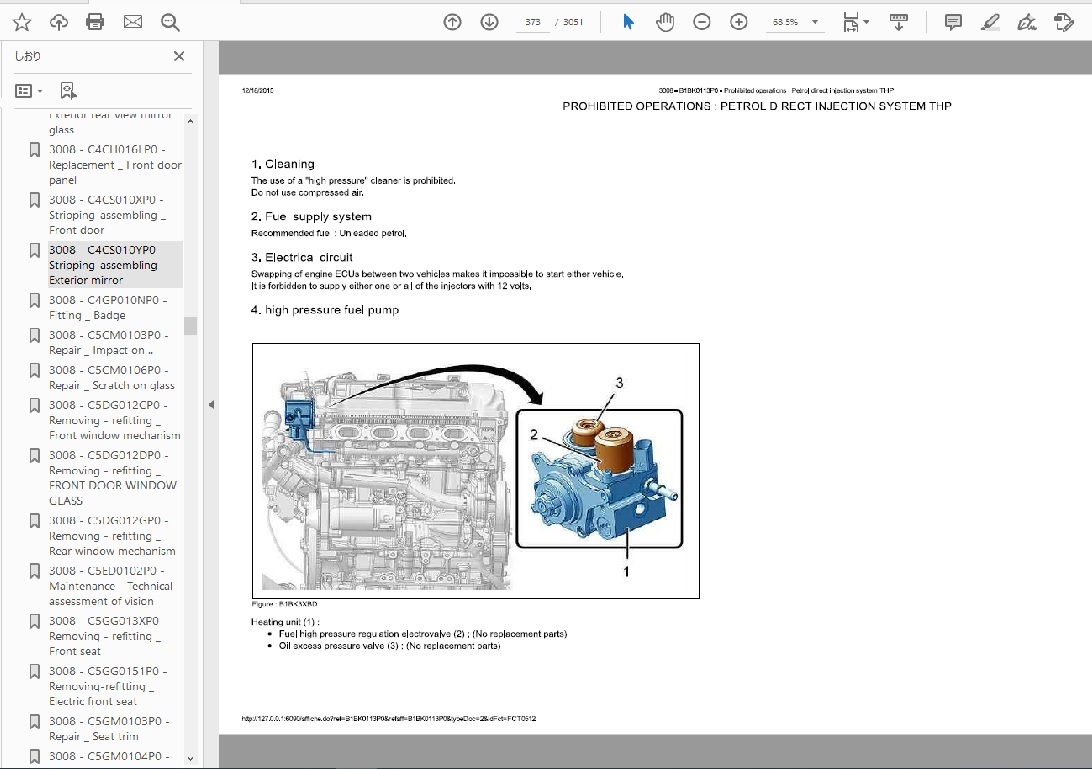The height and width of the screenshot is (769, 1092).
Task: Click the page title PROHIBITED OPERATIONS heading
Action: [x=757, y=106]
